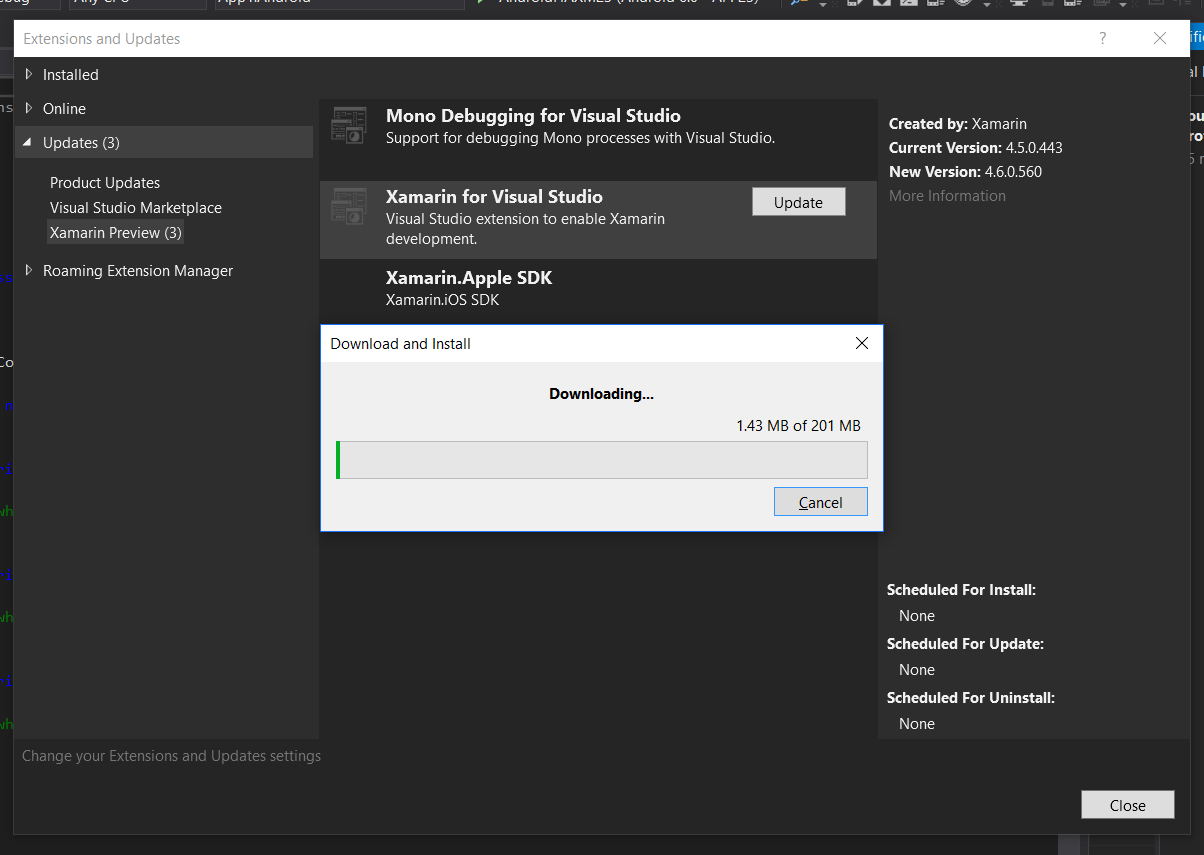1204x855 pixels.
Task: Collapse the Updates (3) category arrow
Action: tap(29, 143)
